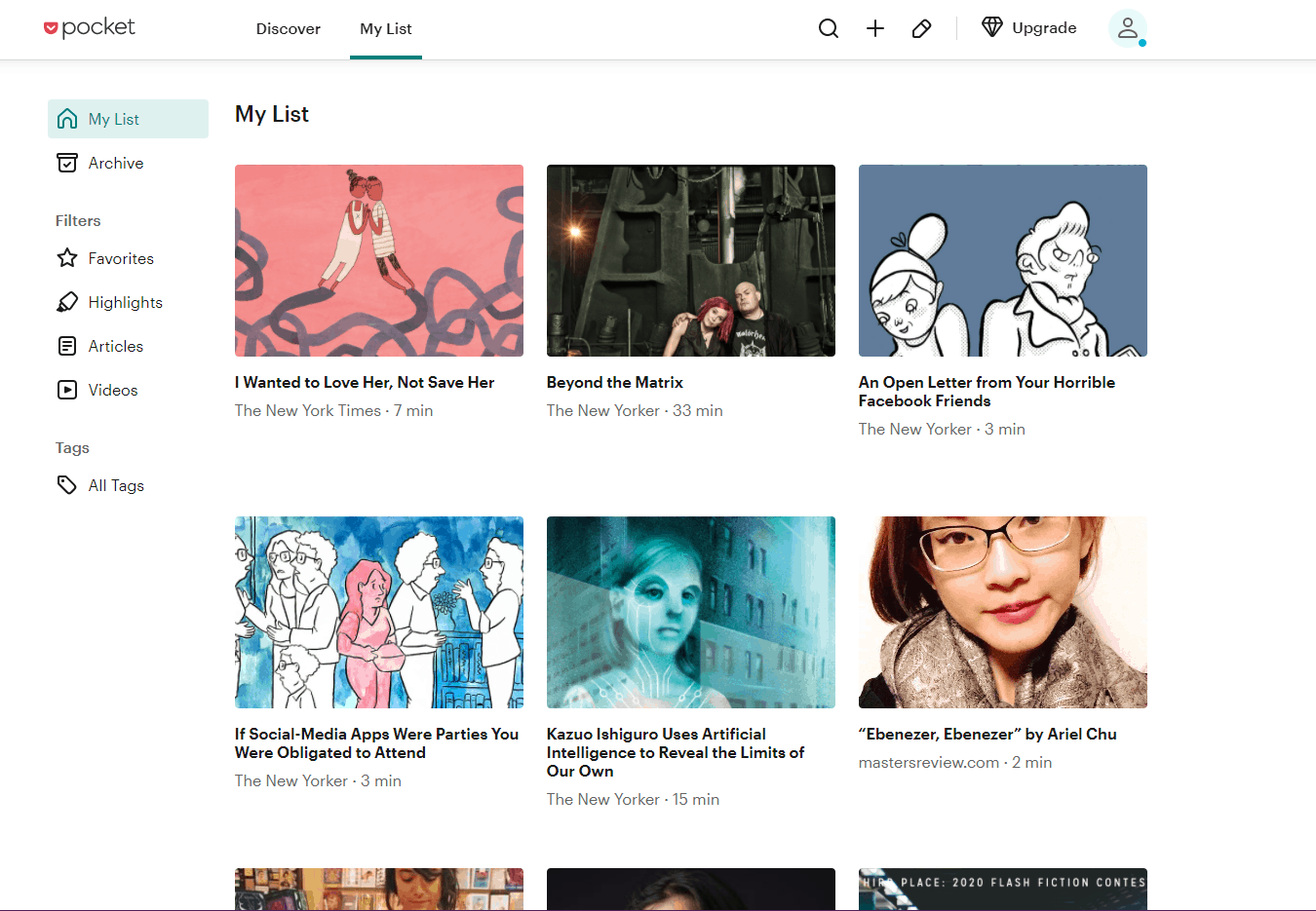Image resolution: width=1316 pixels, height=911 pixels.
Task: Open the user profile avatar menu
Action: tap(1127, 28)
